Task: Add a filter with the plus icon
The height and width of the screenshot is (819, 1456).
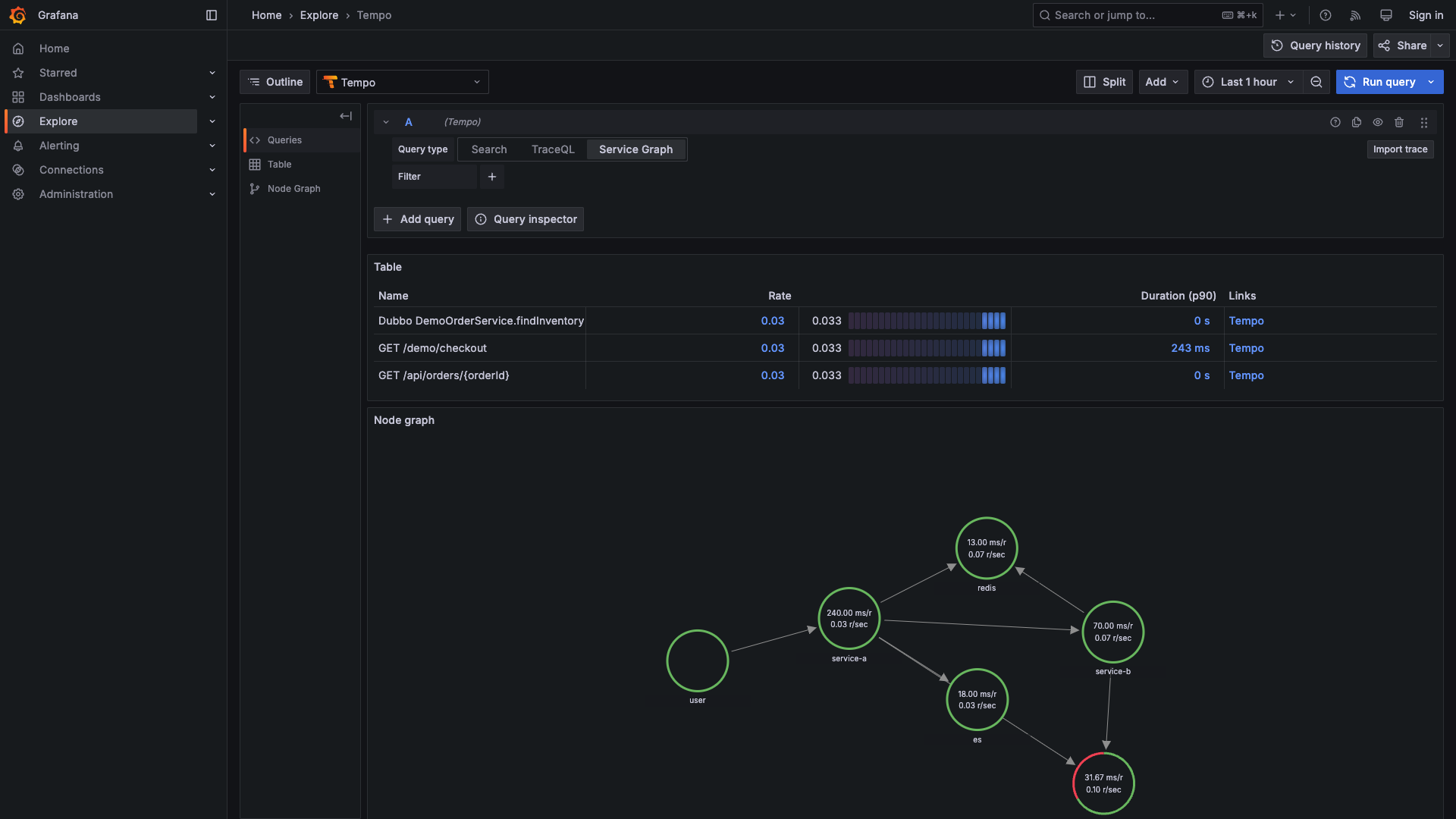Action: 492,177
